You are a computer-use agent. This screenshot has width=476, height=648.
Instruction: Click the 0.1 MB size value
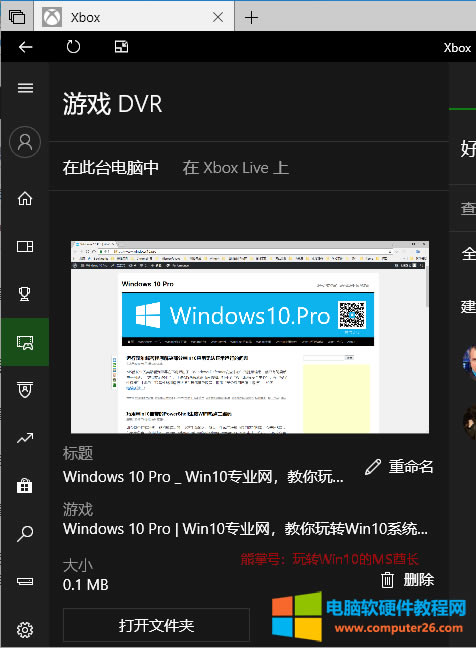click(x=86, y=585)
